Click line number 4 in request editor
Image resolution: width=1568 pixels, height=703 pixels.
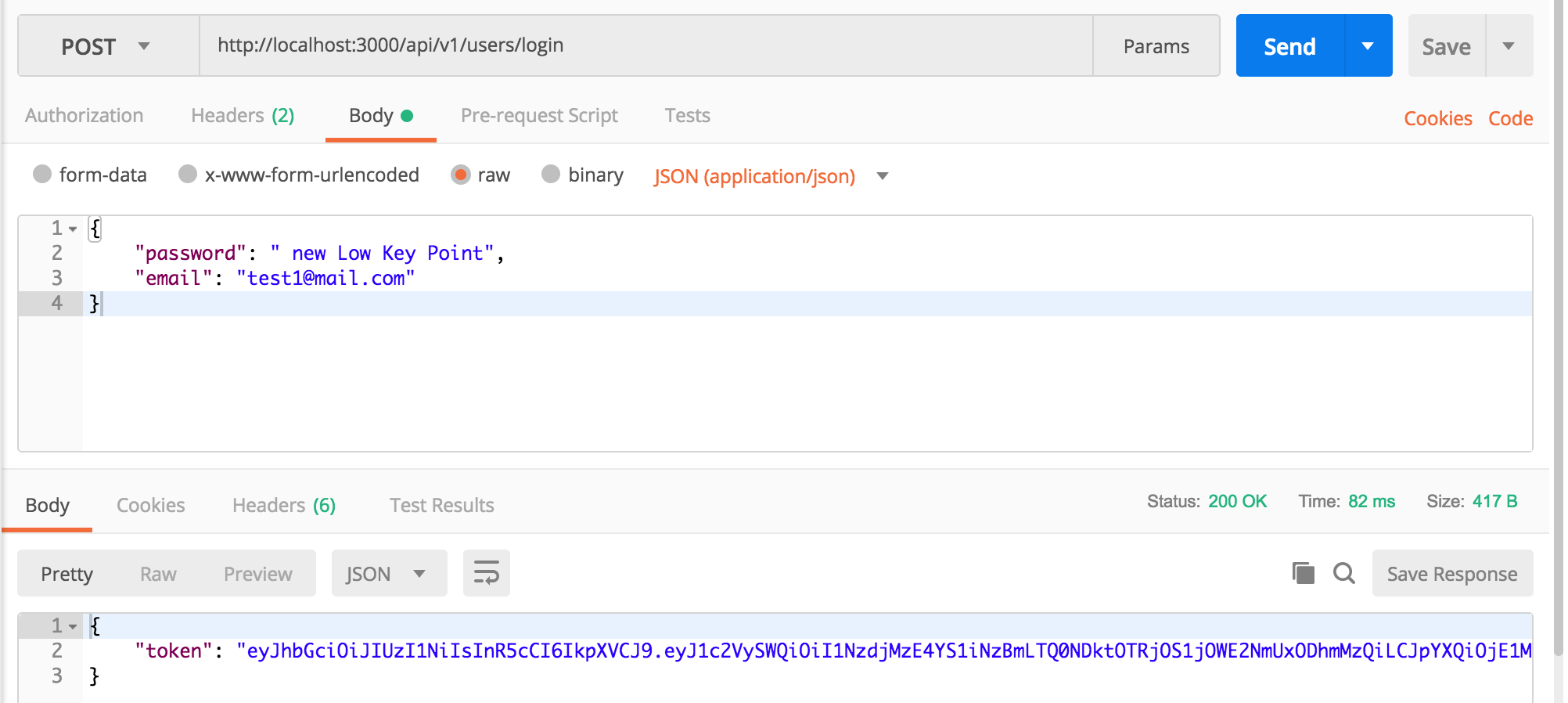click(x=56, y=303)
